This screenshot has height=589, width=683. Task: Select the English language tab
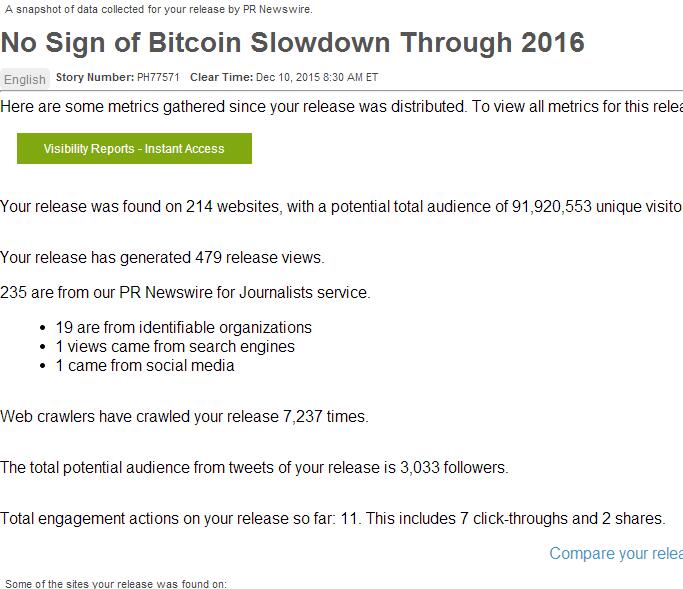[x=25, y=79]
